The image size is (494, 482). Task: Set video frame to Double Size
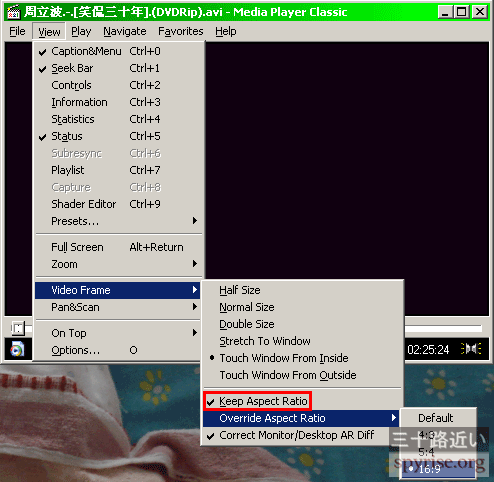click(x=302, y=324)
